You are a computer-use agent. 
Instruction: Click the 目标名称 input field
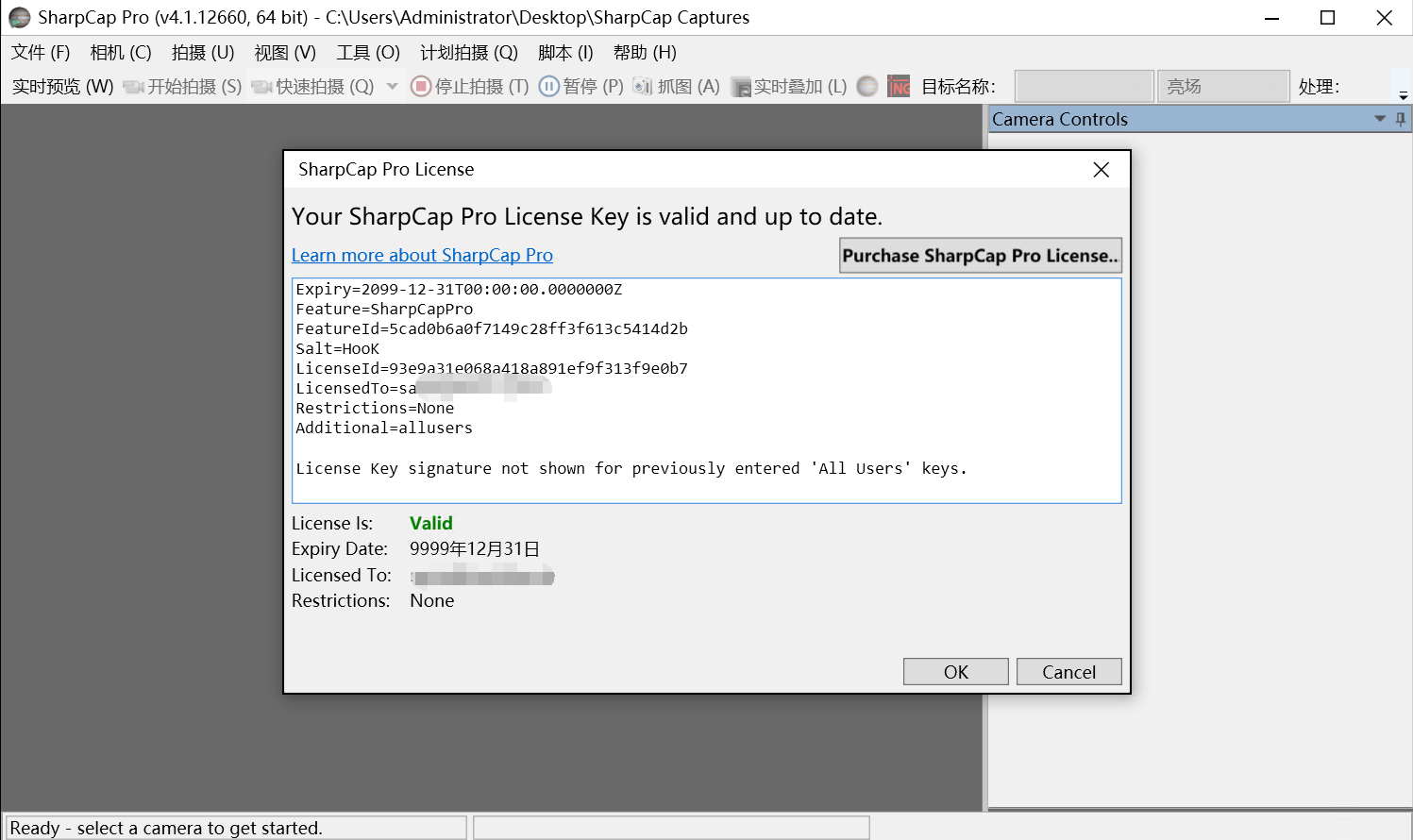pos(1085,87)
